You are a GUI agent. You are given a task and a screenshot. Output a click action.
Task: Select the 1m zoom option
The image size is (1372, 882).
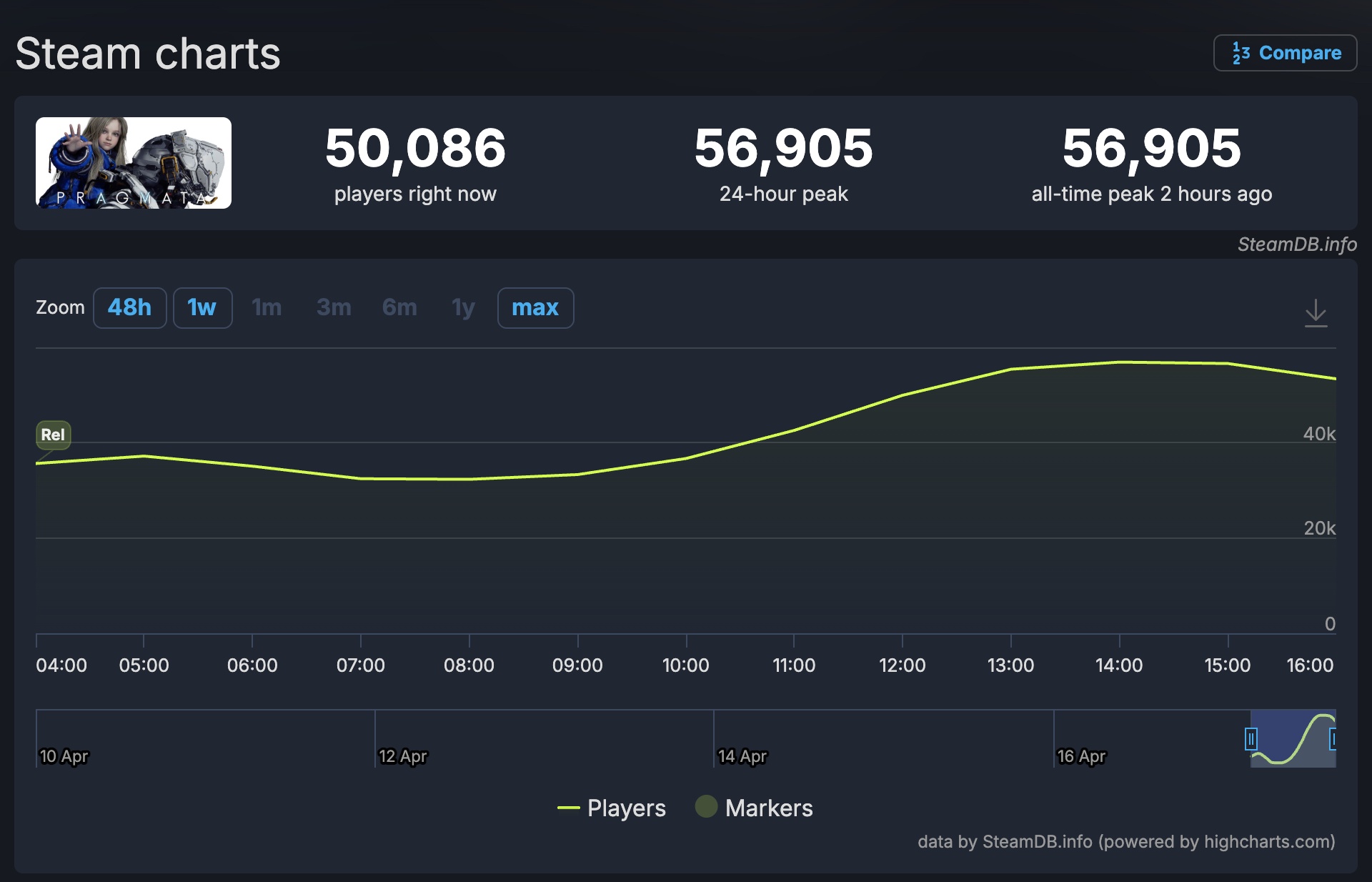(x=267, y=308)
